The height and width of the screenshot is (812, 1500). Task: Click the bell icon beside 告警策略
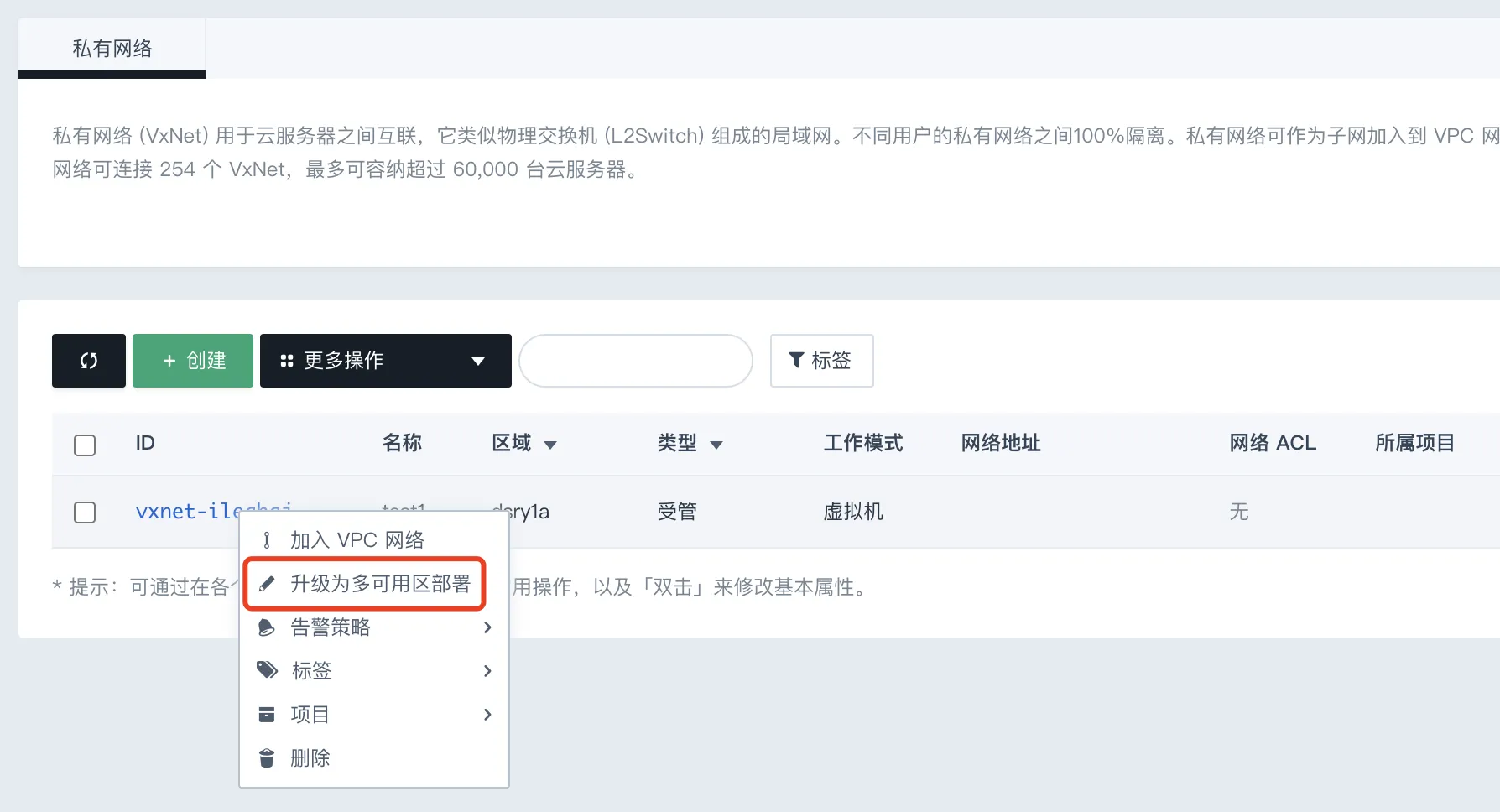(267, 627)
